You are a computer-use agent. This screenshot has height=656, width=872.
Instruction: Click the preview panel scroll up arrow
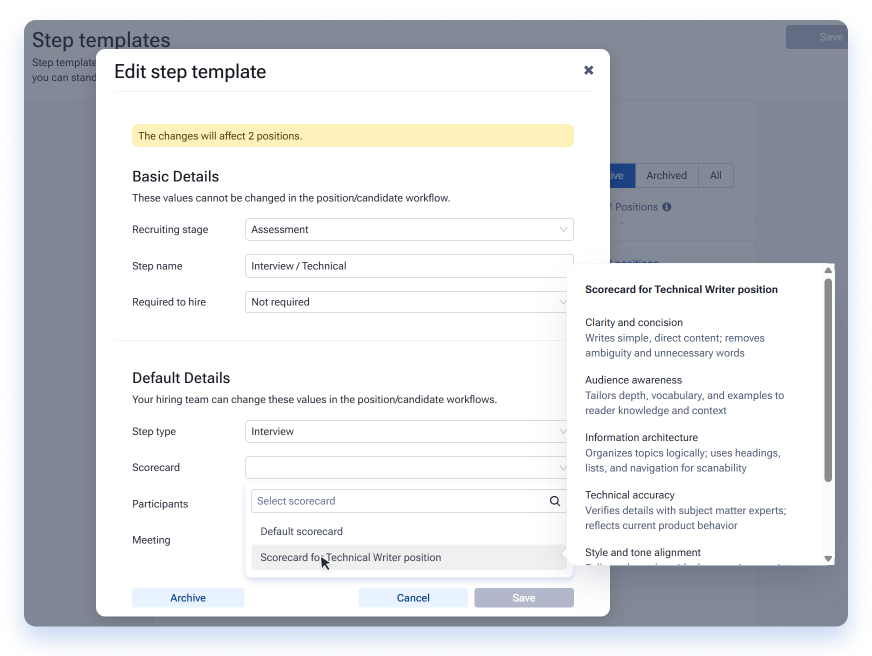828,270
